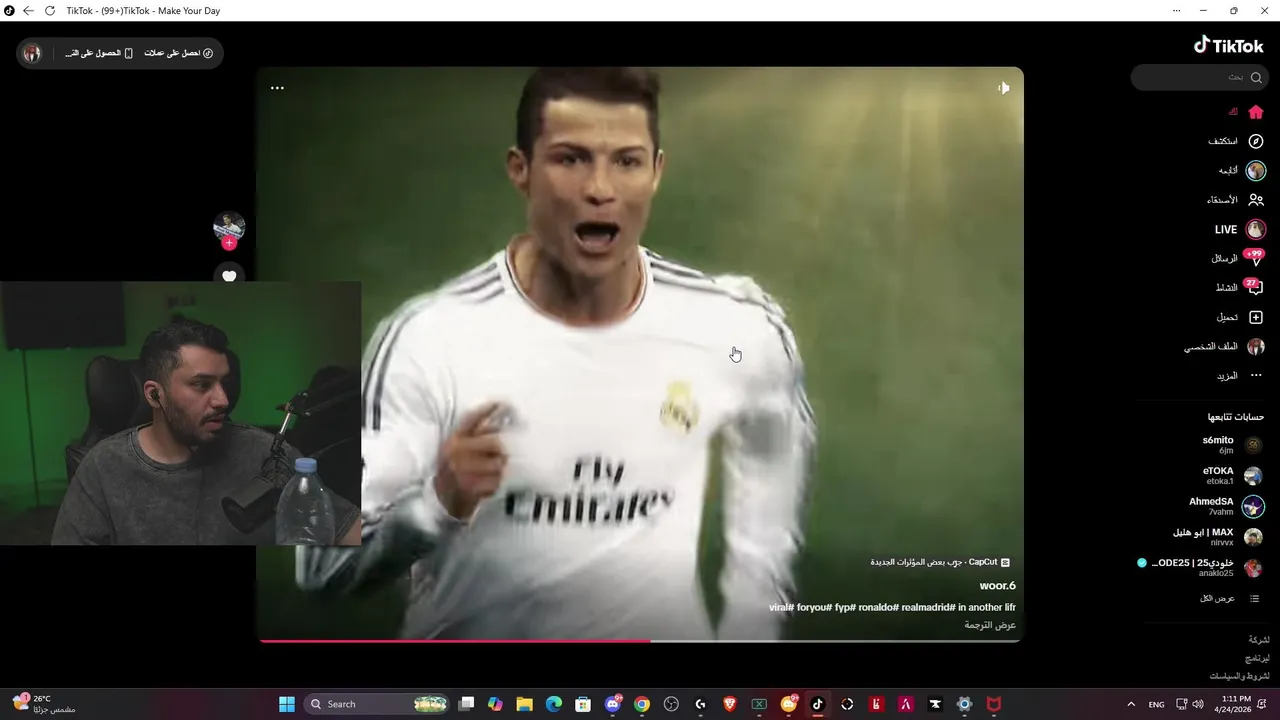This screenshot has width=1280, height=720.
Task: Open the Profile avatar in sidebar
Action: [x=1256, y=347]
